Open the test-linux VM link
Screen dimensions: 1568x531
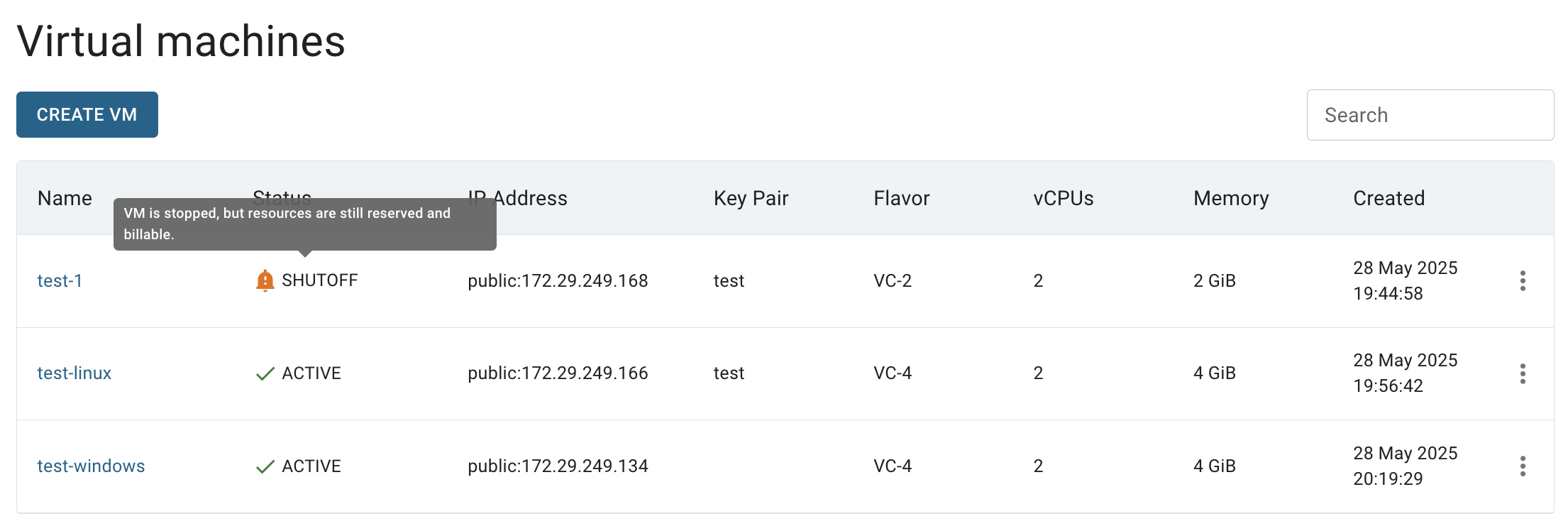(74, 373)
